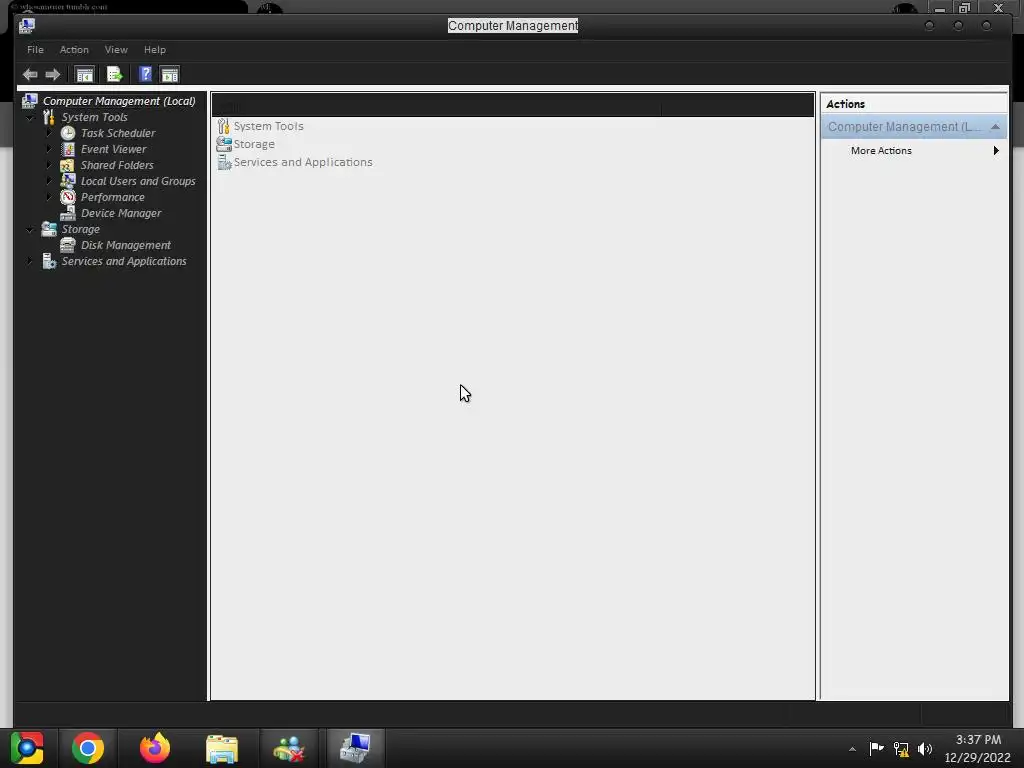Open the View menu
Screen dimensions: 1024x768
coord(116,50)
